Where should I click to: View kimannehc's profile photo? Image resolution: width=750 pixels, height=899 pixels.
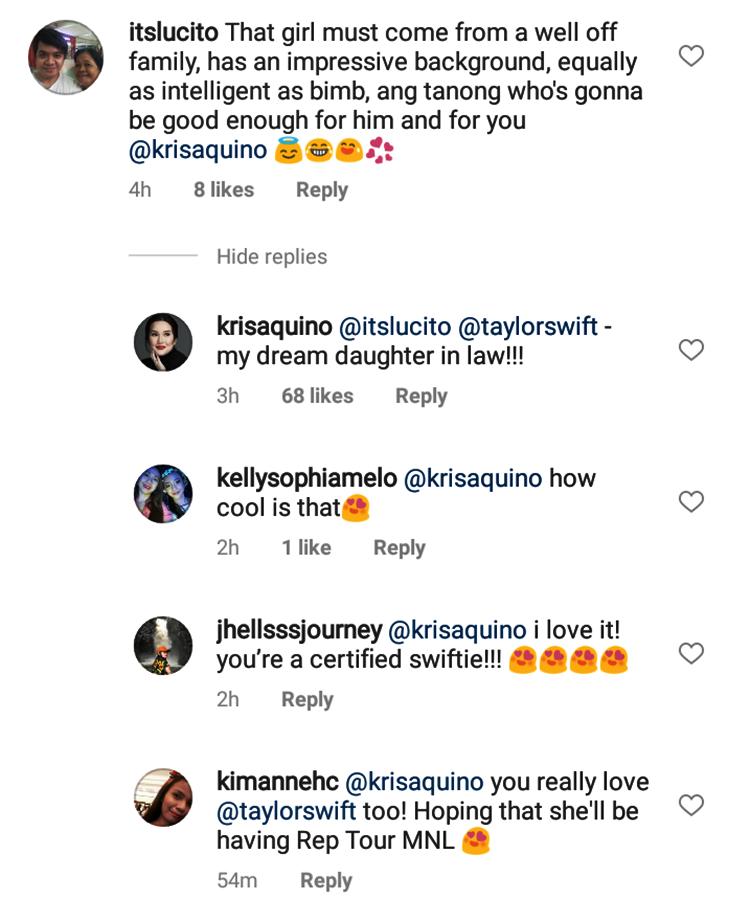coord(163,797)
